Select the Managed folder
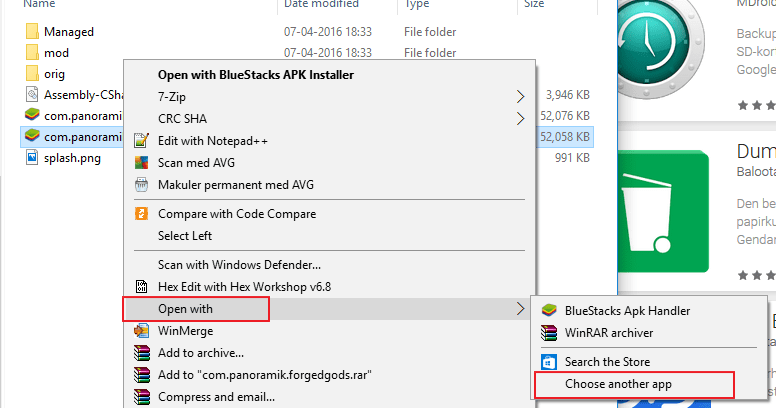 tap(68, 32)
